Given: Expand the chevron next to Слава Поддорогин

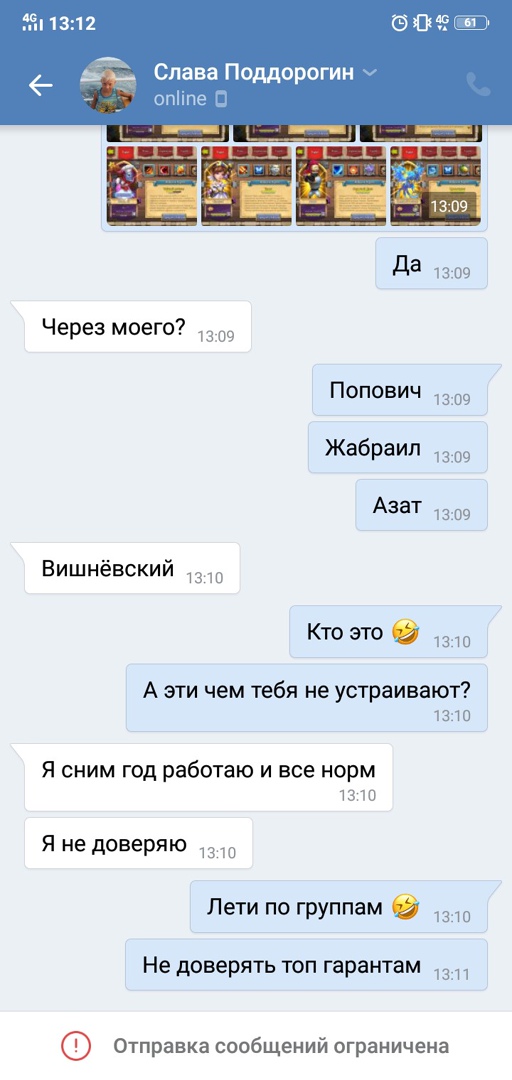Looking at the screenshot, I should [x=370, y=73].
